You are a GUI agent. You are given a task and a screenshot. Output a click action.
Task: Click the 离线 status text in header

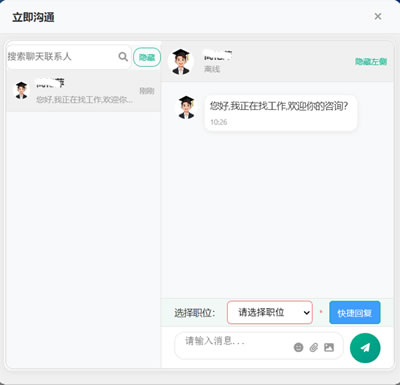click(x=212, y=69)
